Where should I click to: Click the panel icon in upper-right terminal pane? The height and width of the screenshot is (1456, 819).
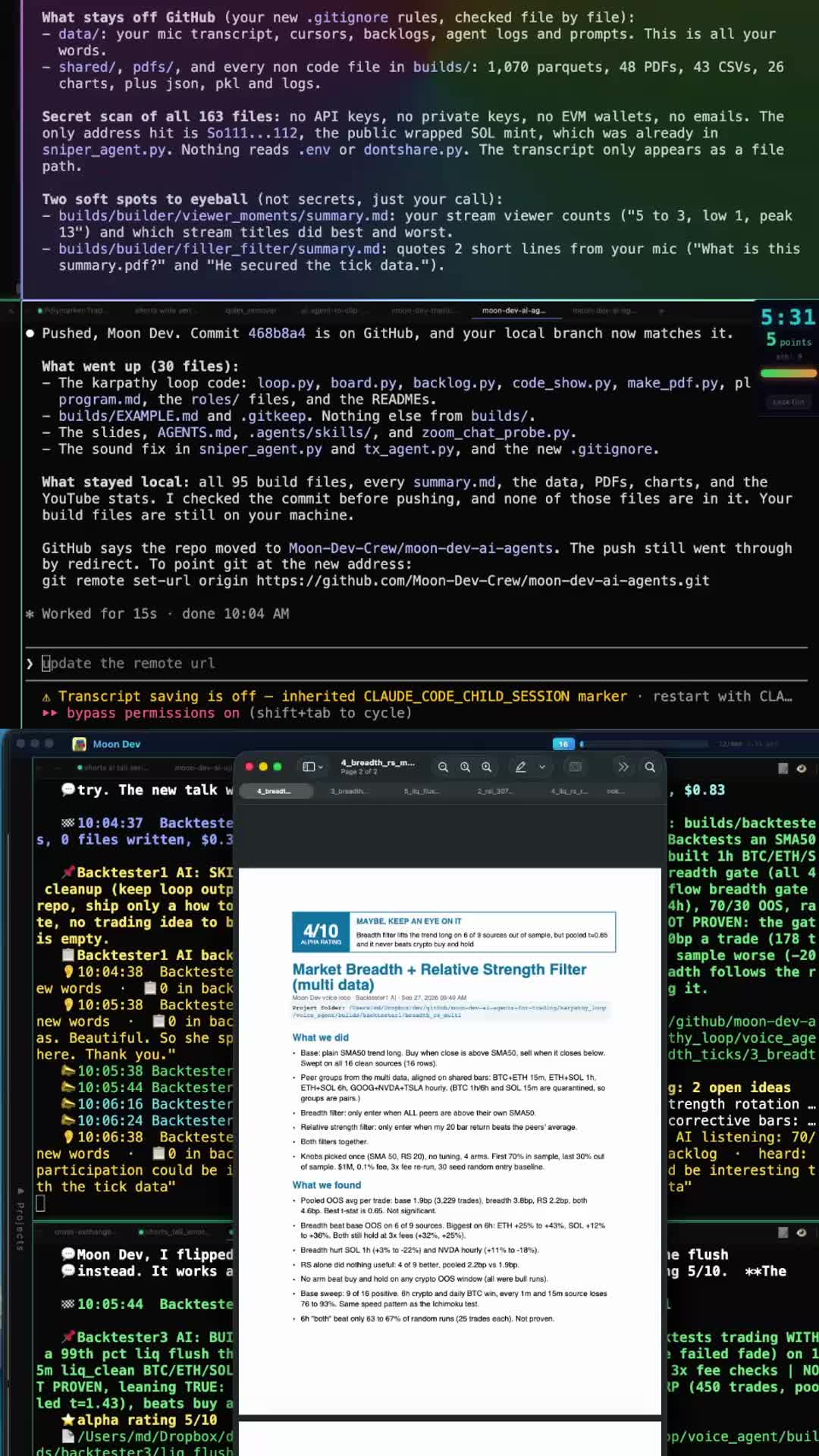(x=783, y=768)
